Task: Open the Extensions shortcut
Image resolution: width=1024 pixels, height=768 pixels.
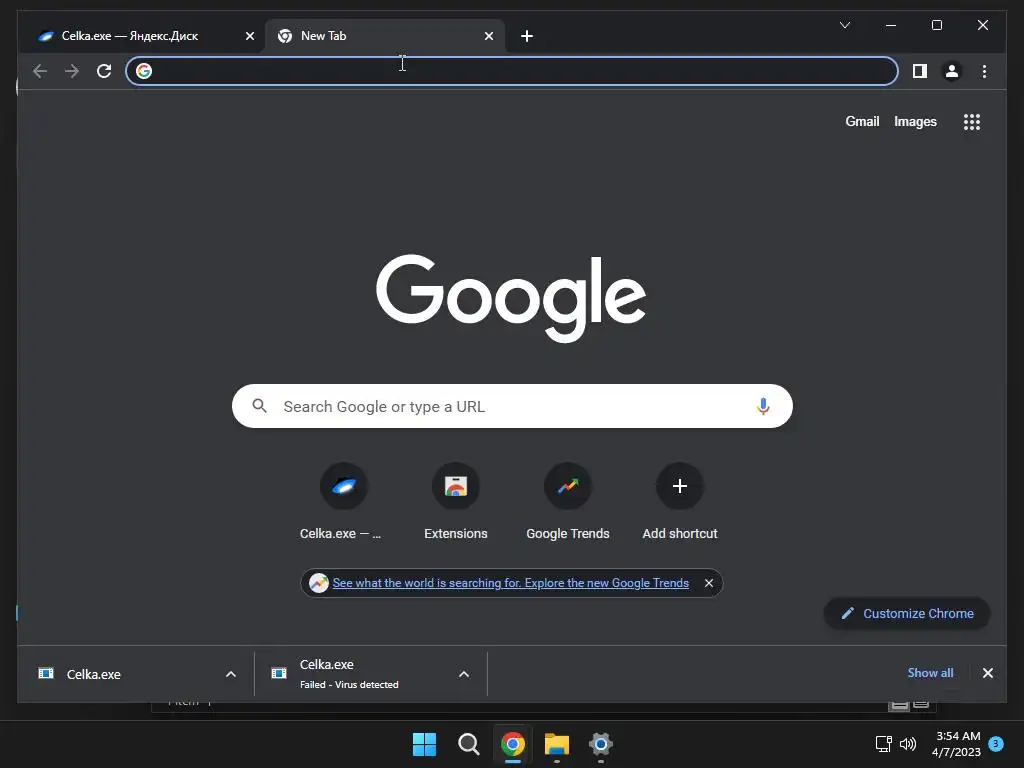Action: 455,503
